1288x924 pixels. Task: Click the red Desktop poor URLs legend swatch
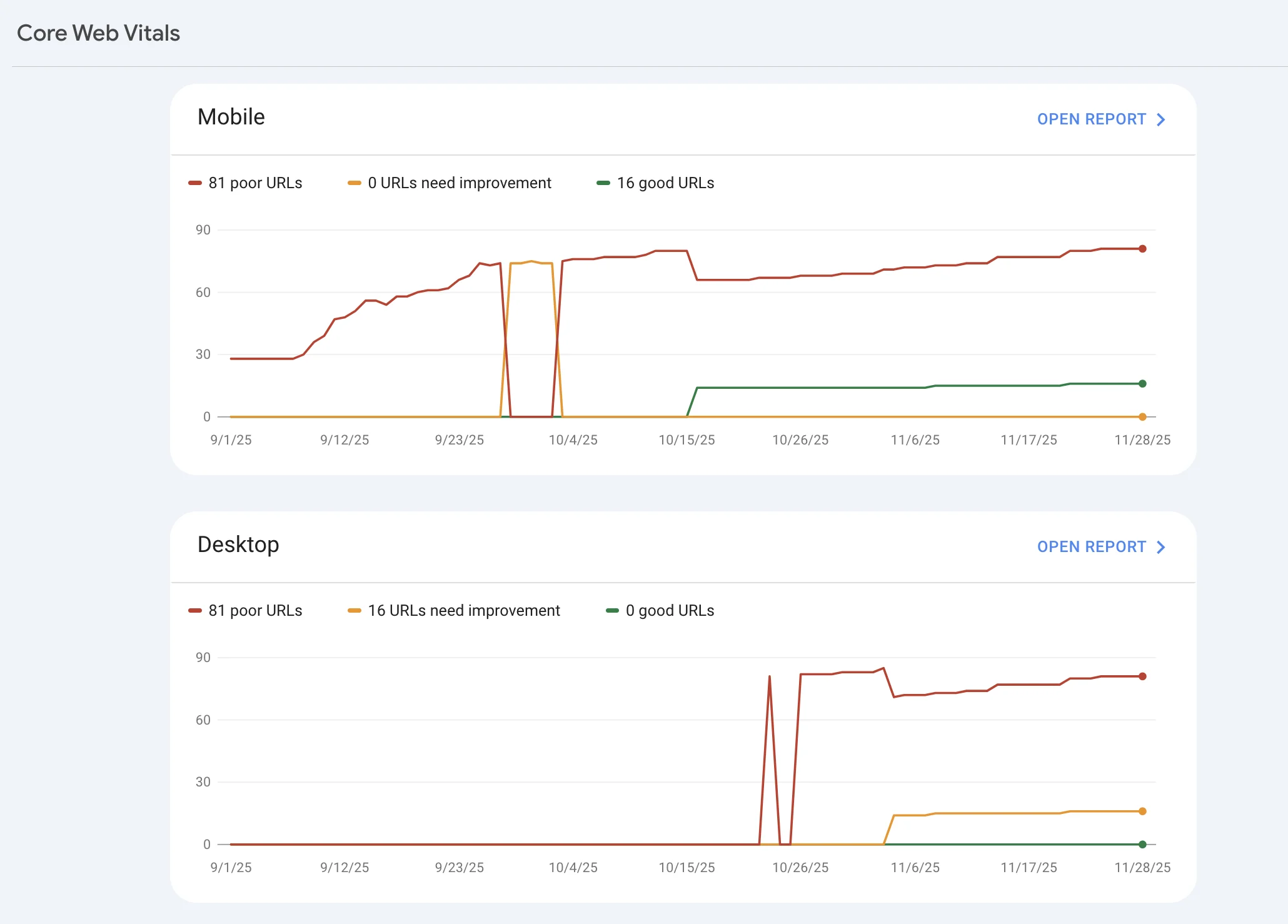pos(195,611)
